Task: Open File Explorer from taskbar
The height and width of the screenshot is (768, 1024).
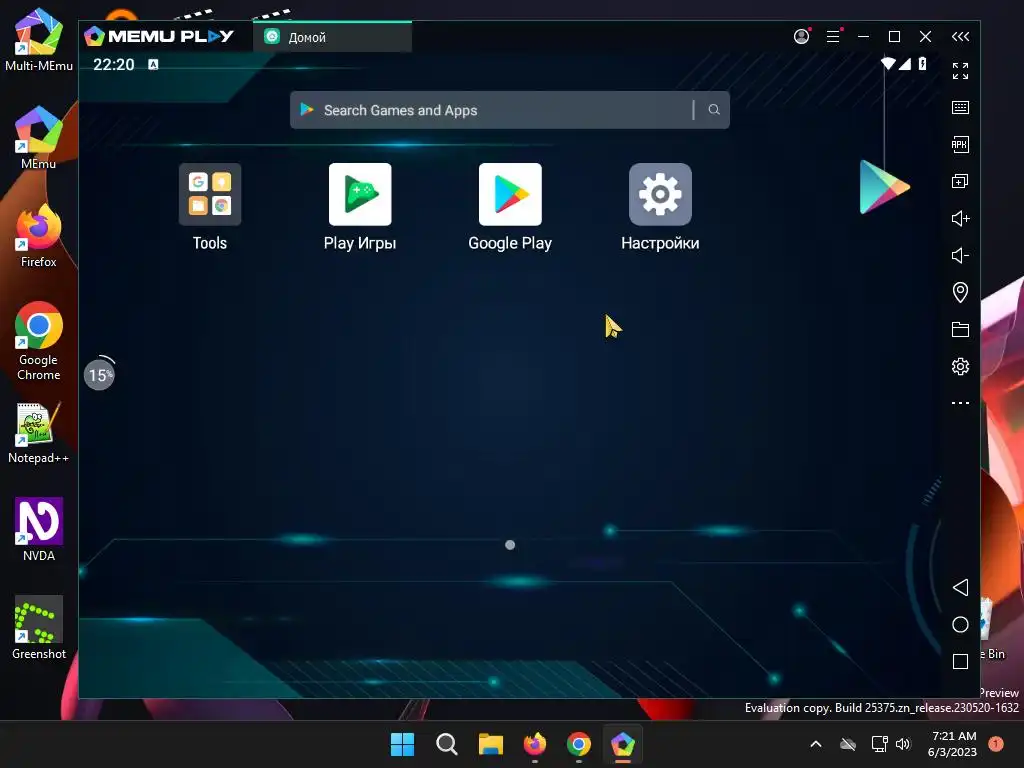Action: coord(490,744)
